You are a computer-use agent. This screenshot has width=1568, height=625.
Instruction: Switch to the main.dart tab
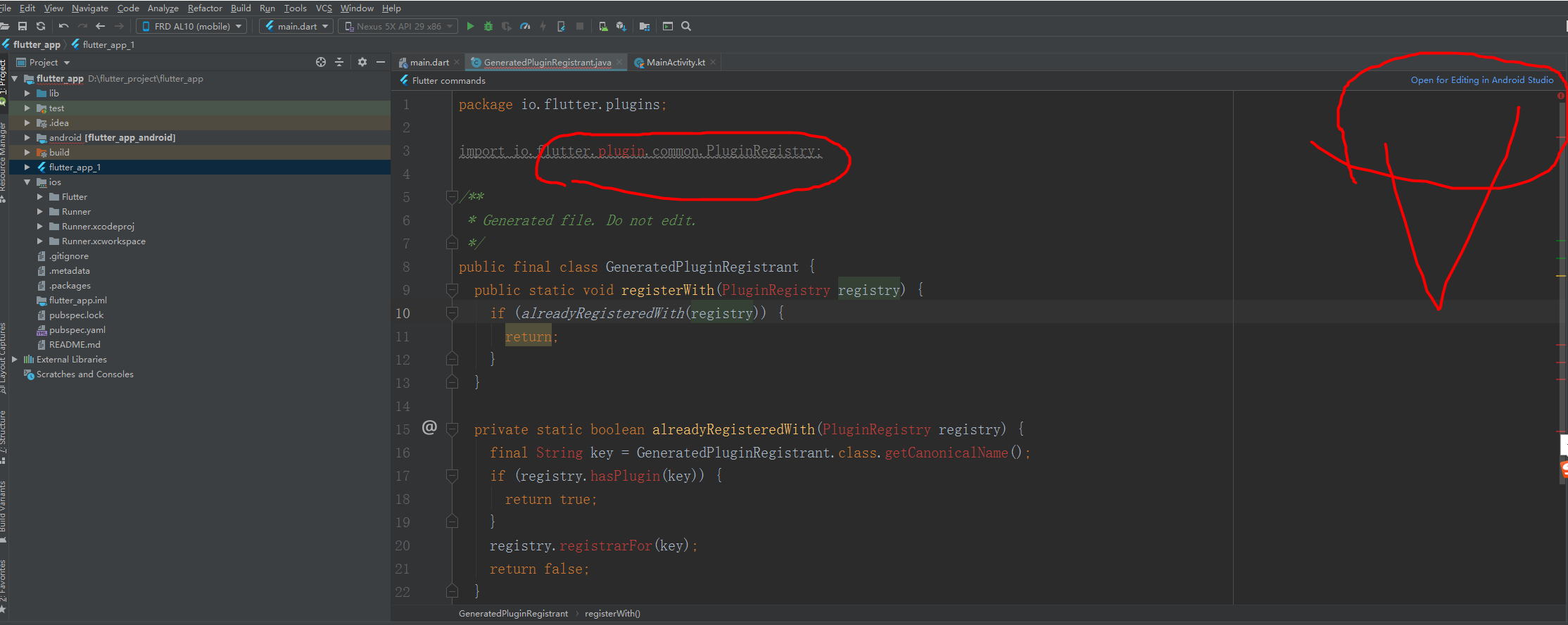tap(429, 62)
